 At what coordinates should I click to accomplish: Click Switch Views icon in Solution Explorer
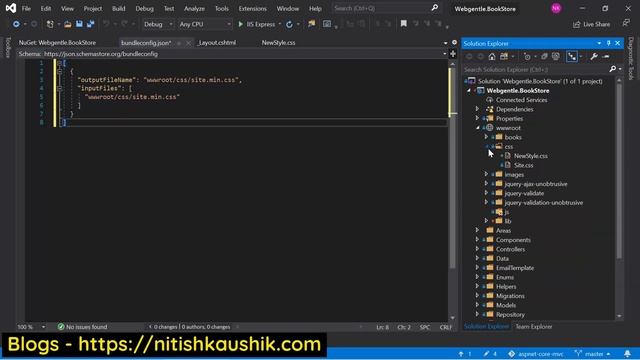click(x=504, y=57)
